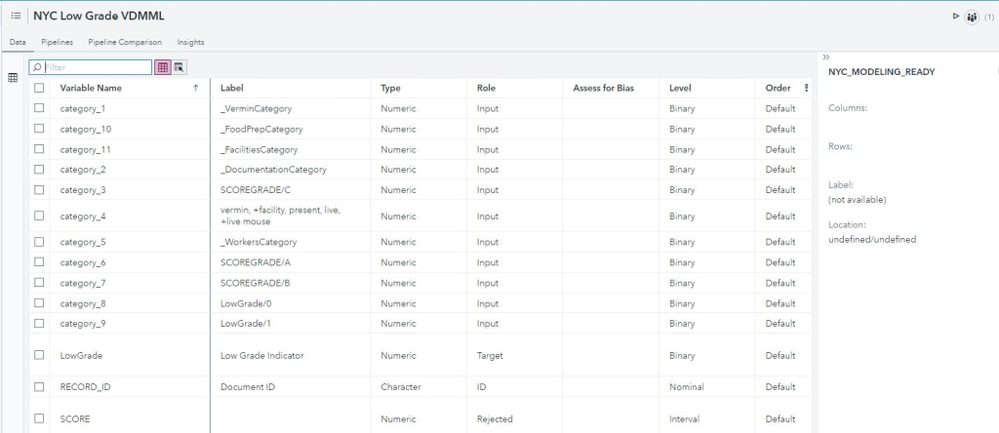Click the Low Grade Indicator label
Image resolution: width=999 pixels, height=433 pixels.
coord(262,355)
